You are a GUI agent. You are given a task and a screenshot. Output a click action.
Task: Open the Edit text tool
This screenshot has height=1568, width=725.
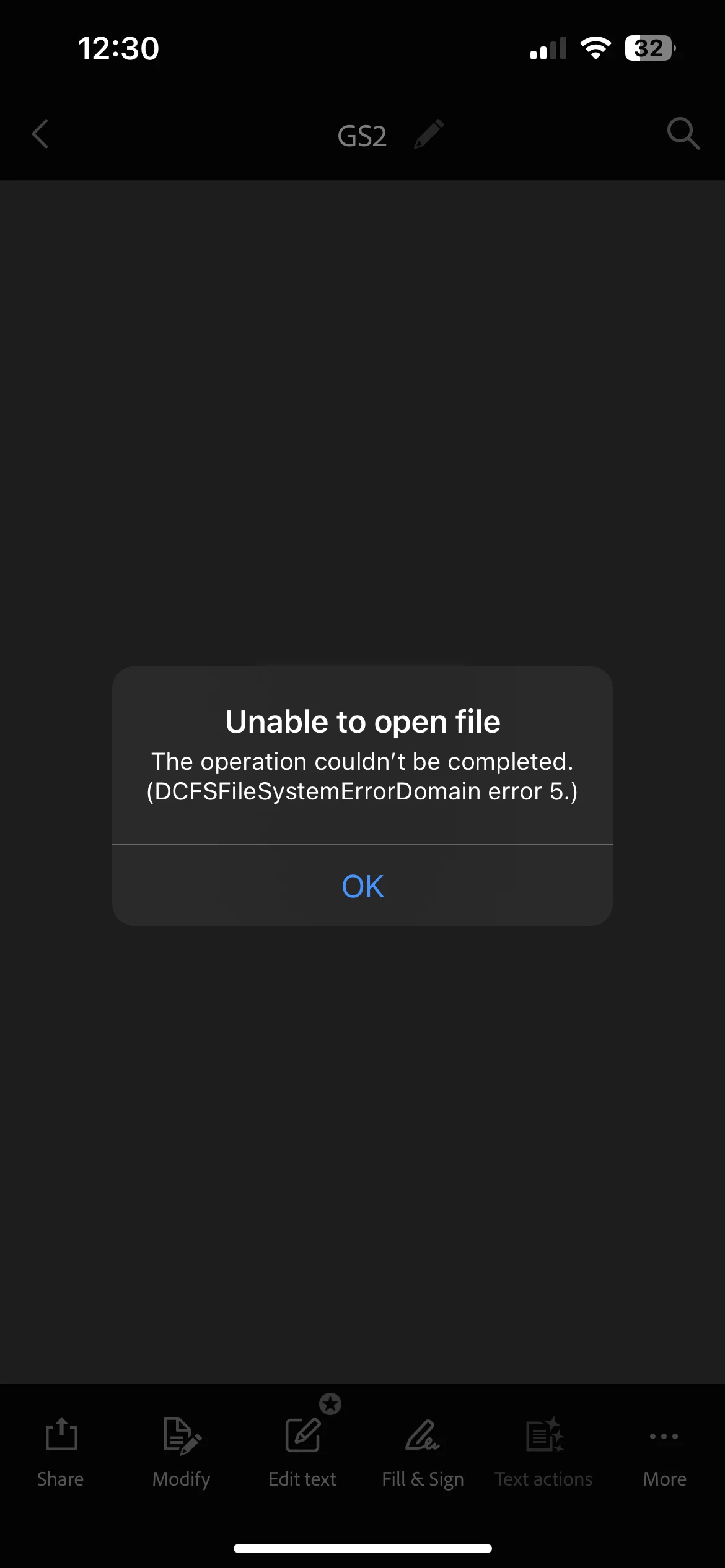(x=302, y=1435)
